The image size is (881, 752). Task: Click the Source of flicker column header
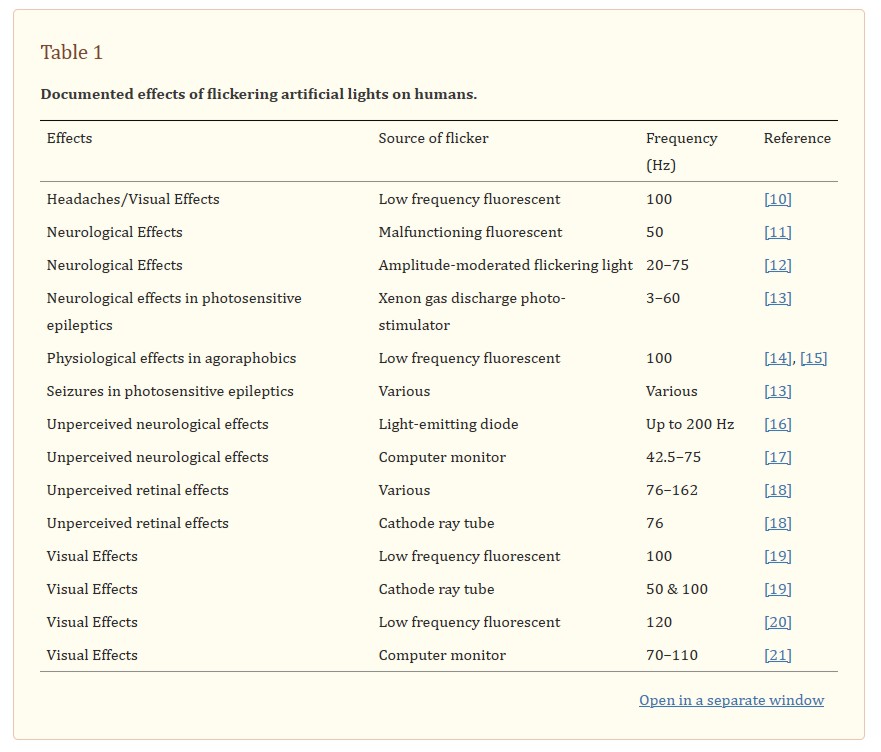click(x=433, y=138)
